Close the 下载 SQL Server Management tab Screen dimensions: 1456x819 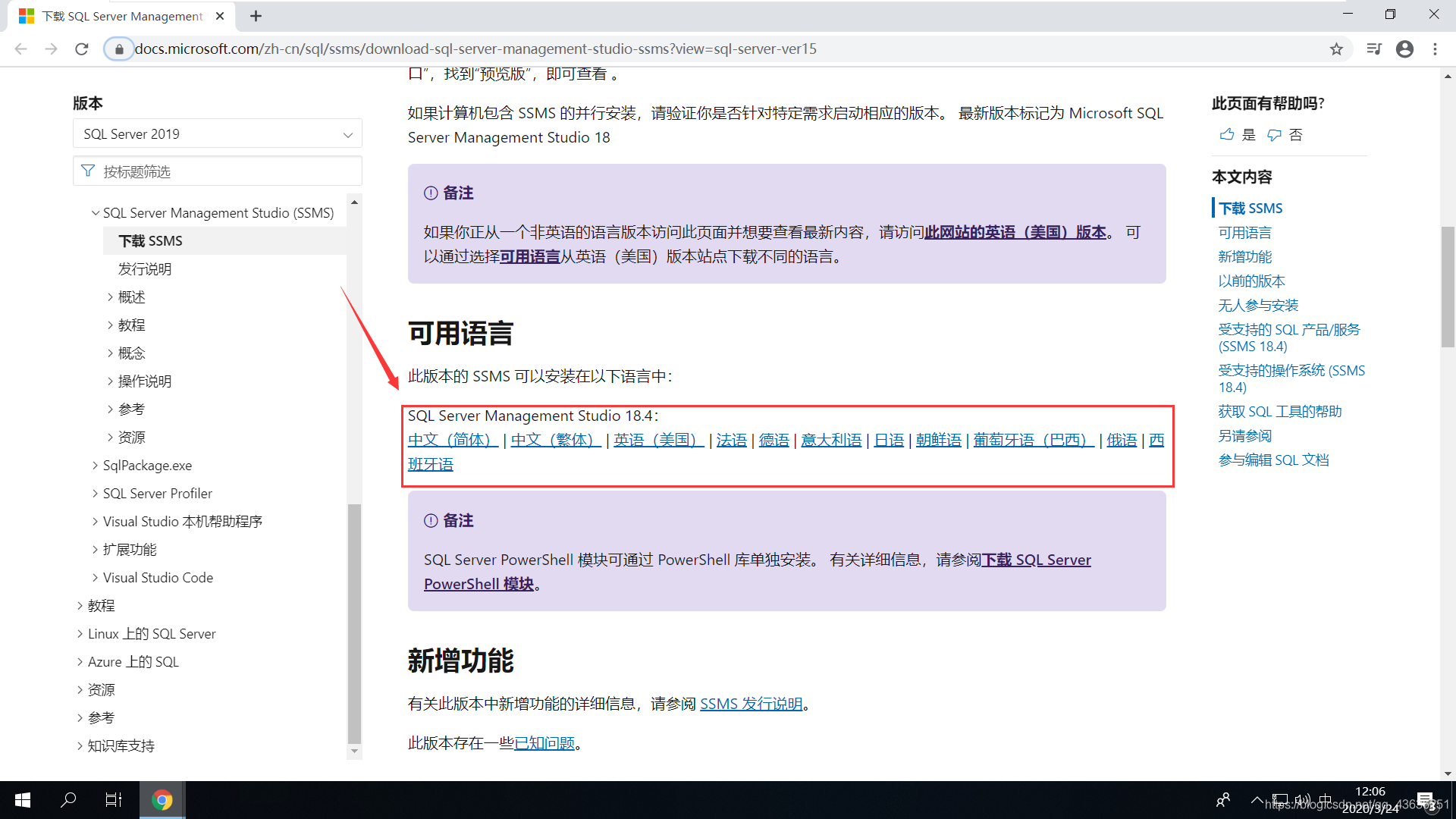220,16
